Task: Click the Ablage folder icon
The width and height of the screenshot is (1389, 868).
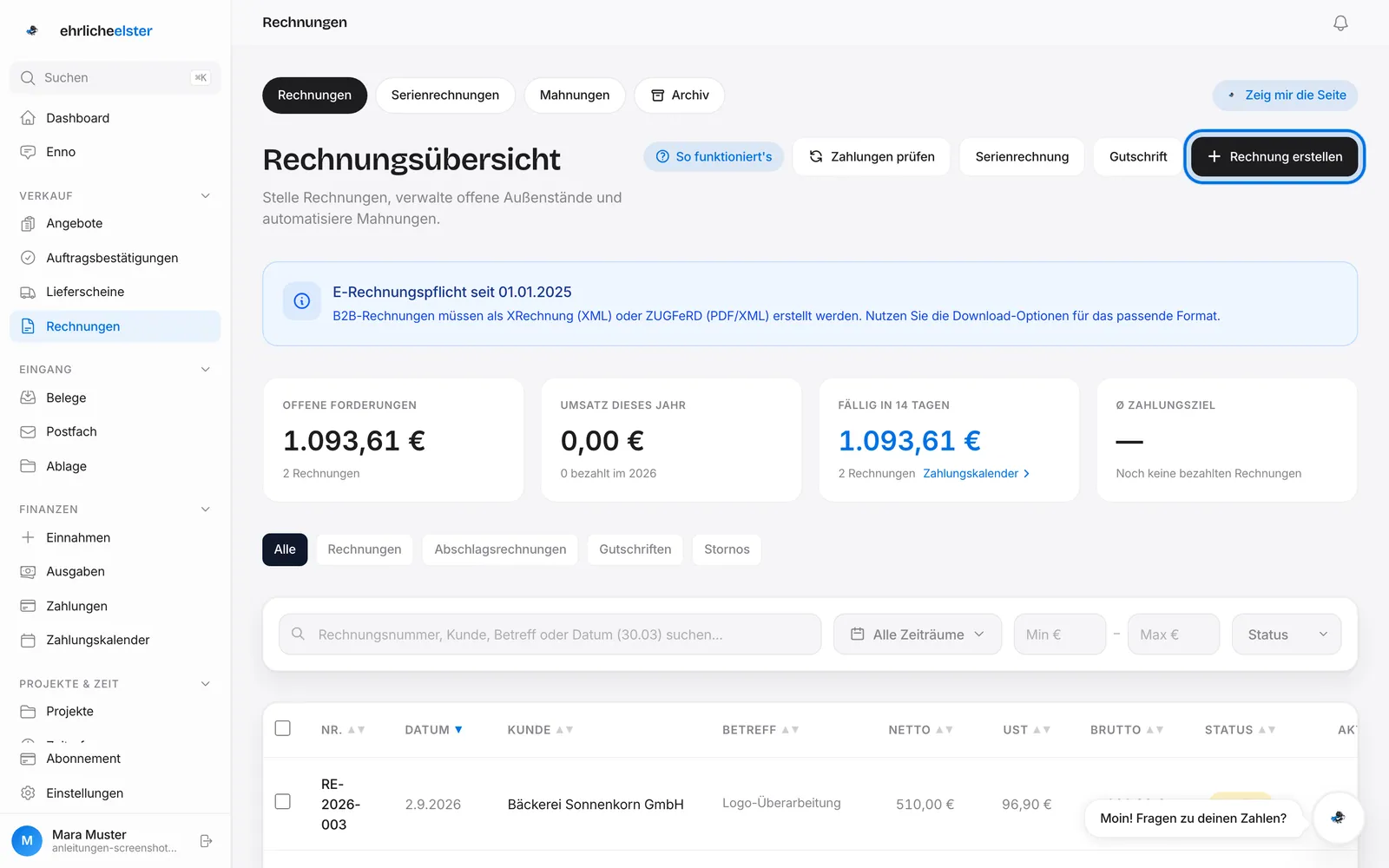Action: tap(28, 466)
